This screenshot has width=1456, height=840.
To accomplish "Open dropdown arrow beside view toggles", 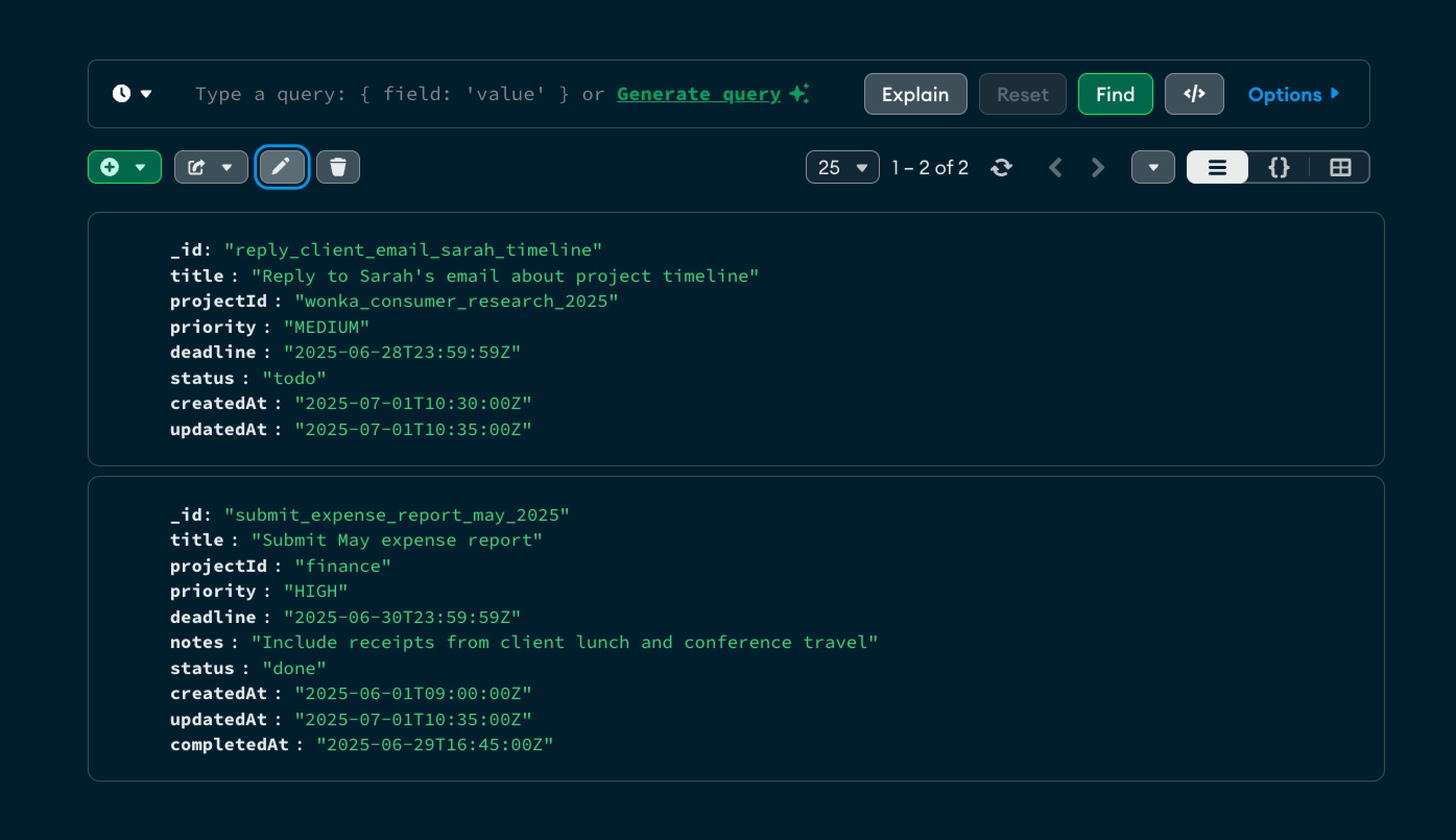I will point(1152,168).
